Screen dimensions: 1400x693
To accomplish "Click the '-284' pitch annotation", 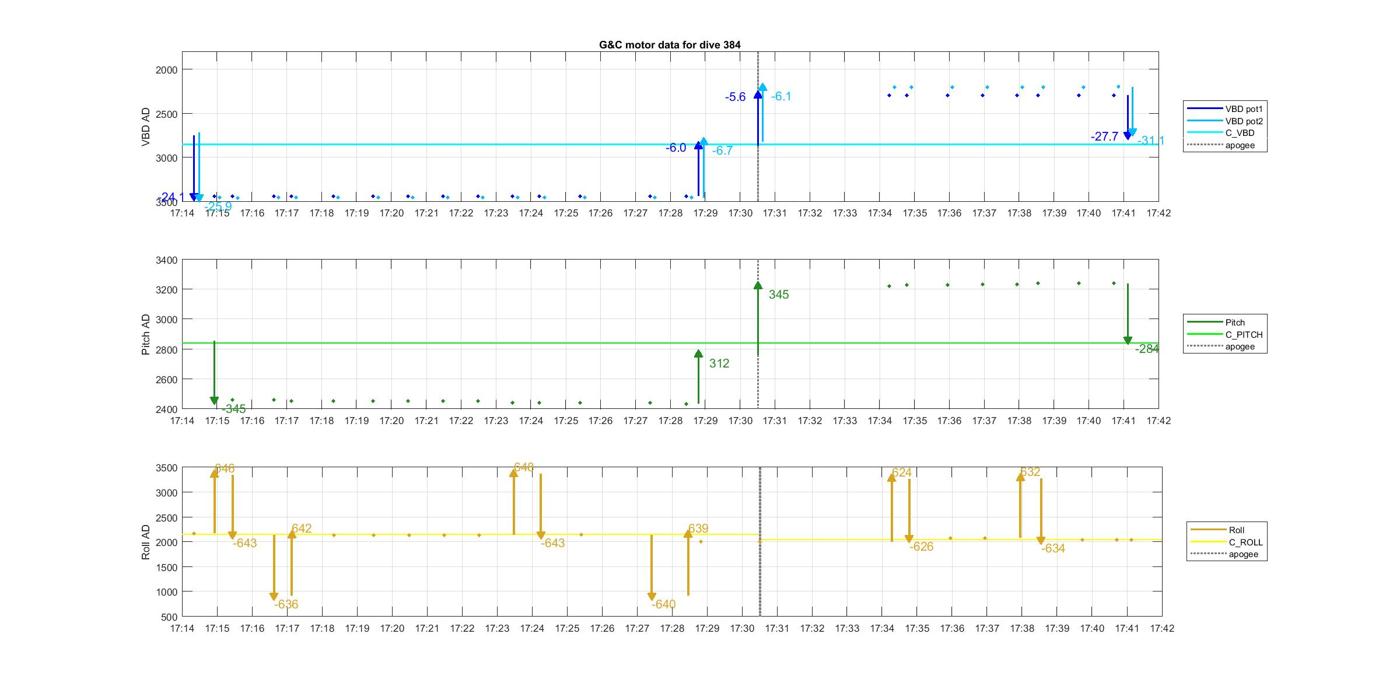I will pyautogui.click(x=1147, y=349).
